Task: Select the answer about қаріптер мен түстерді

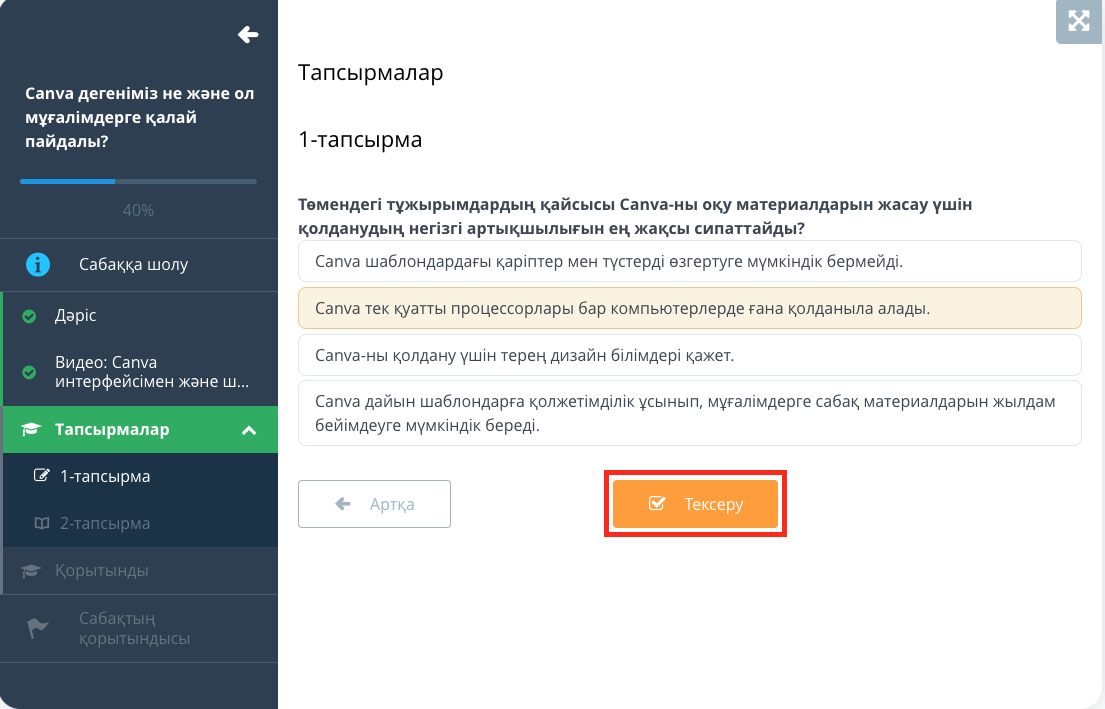Action: click(689, 261)
